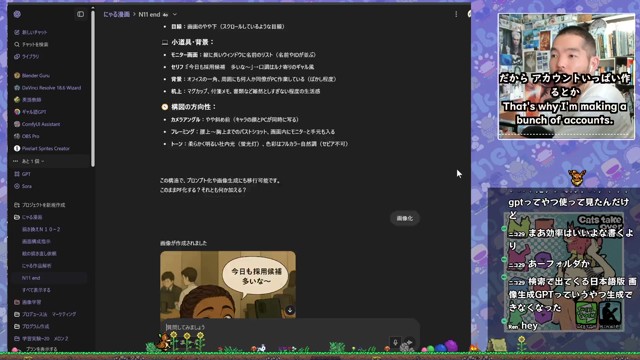640x360 pixels.
Task: Click the sidebar vertical scrollbar
Action: coord(93,88)
